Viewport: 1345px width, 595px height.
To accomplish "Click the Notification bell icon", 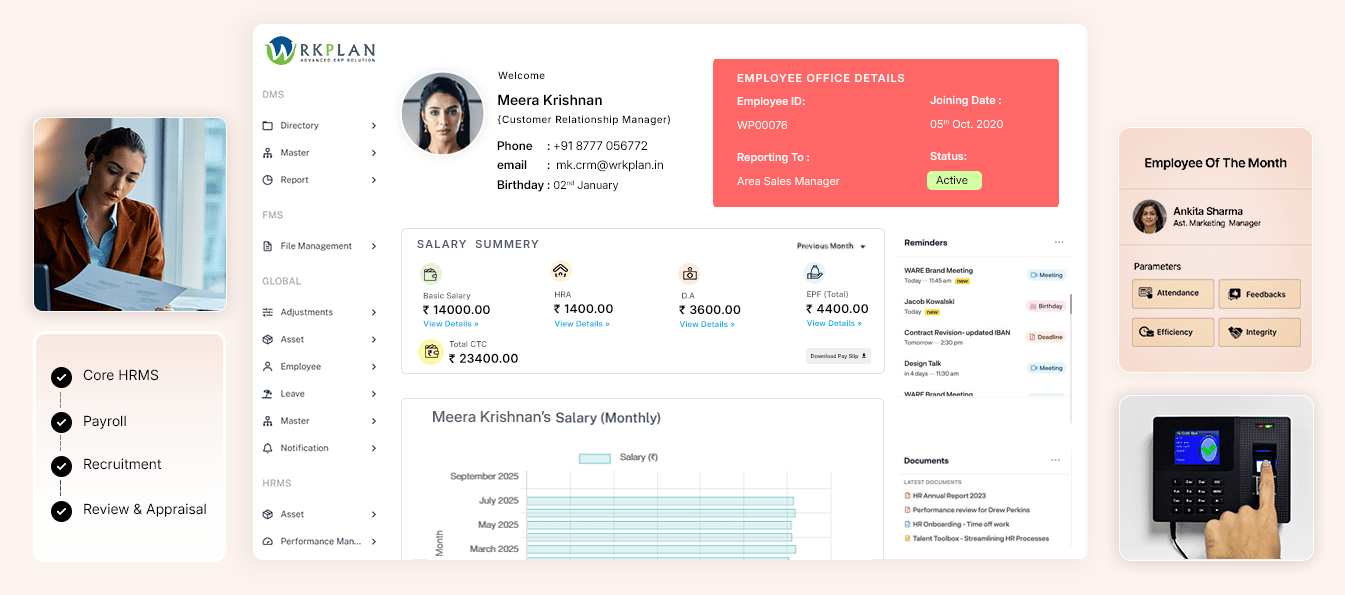I will pos(268,448).
